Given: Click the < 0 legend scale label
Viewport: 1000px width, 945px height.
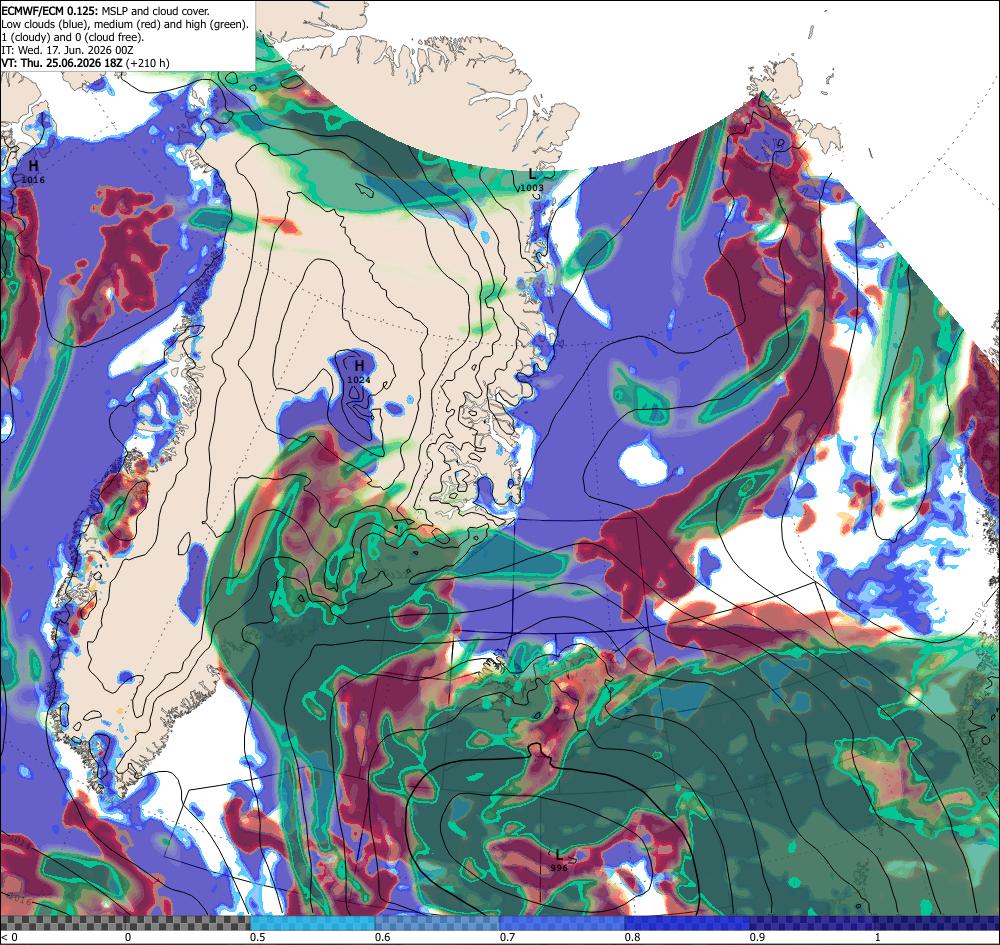Looking at the screenshot, I should click(8, 937).
